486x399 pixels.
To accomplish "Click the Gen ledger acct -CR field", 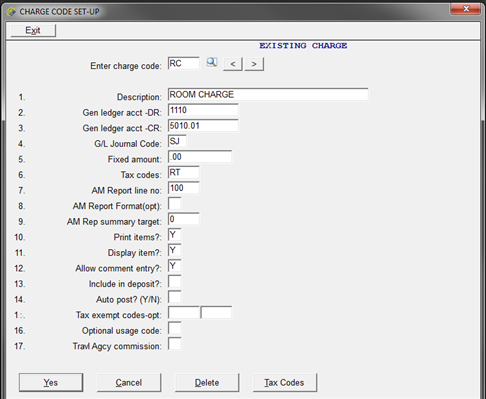I will tap(203, 126).
